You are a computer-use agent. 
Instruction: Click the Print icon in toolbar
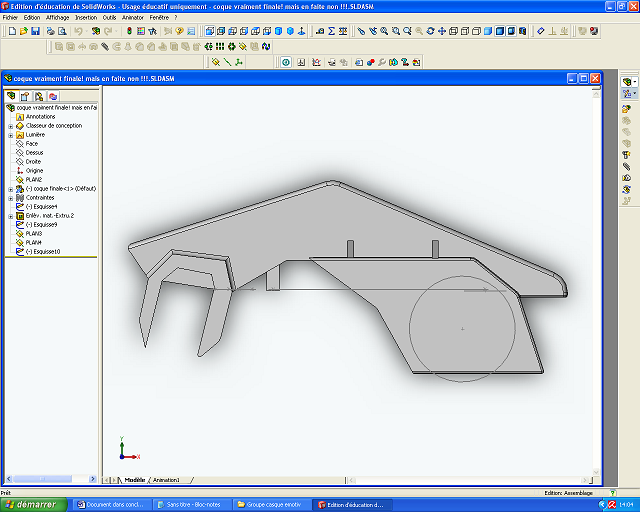[x=51, y=31]
